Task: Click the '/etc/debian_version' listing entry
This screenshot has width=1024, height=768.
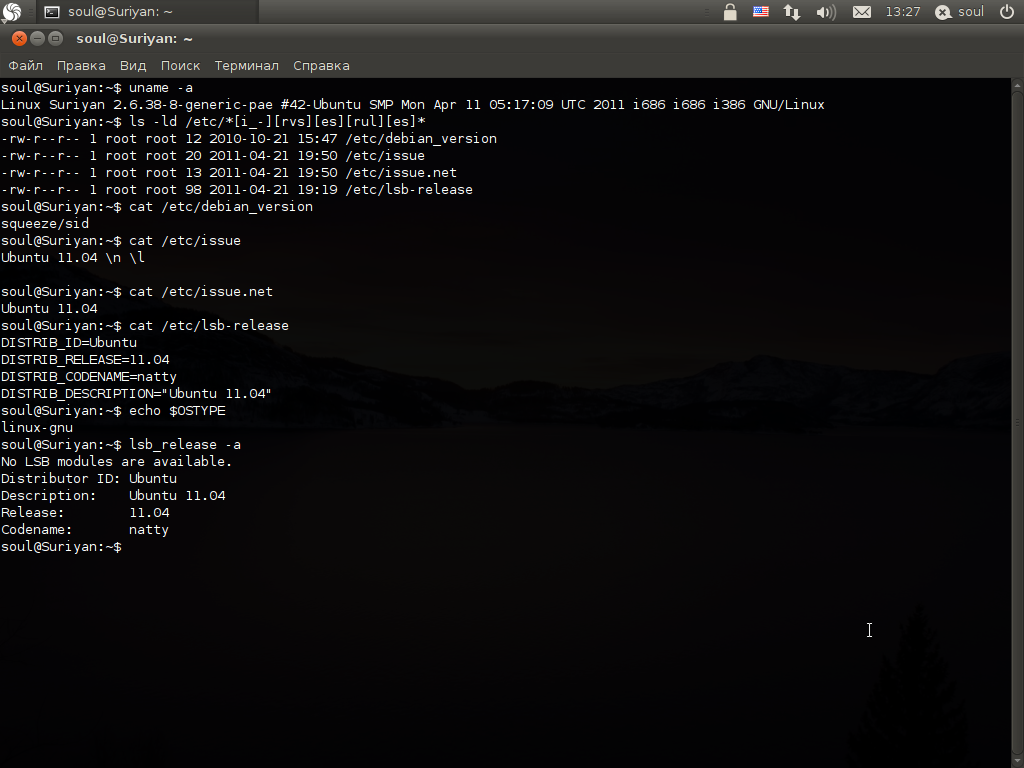Action: click(421, 138)
